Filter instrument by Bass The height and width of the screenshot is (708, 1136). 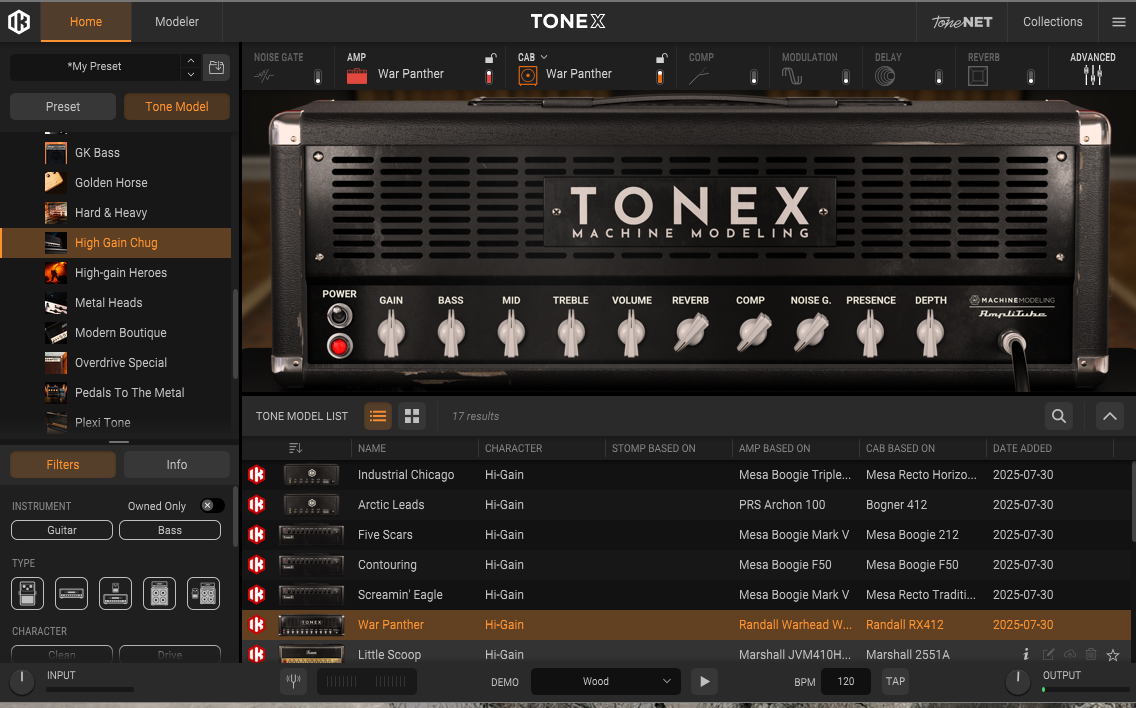click(x=170, y=530)
